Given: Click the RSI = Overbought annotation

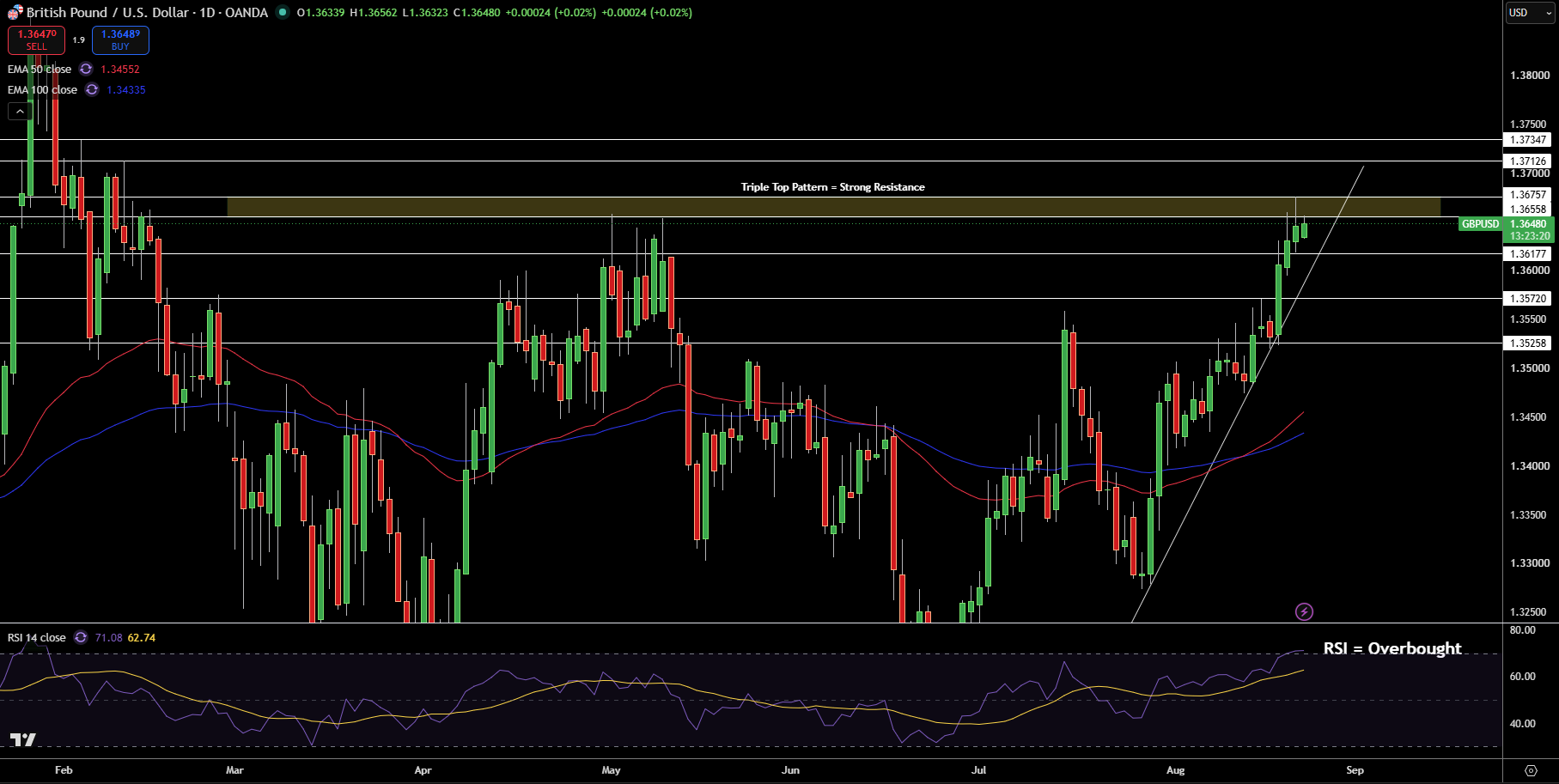Looking at the screenshot, I should point(1392,648).
